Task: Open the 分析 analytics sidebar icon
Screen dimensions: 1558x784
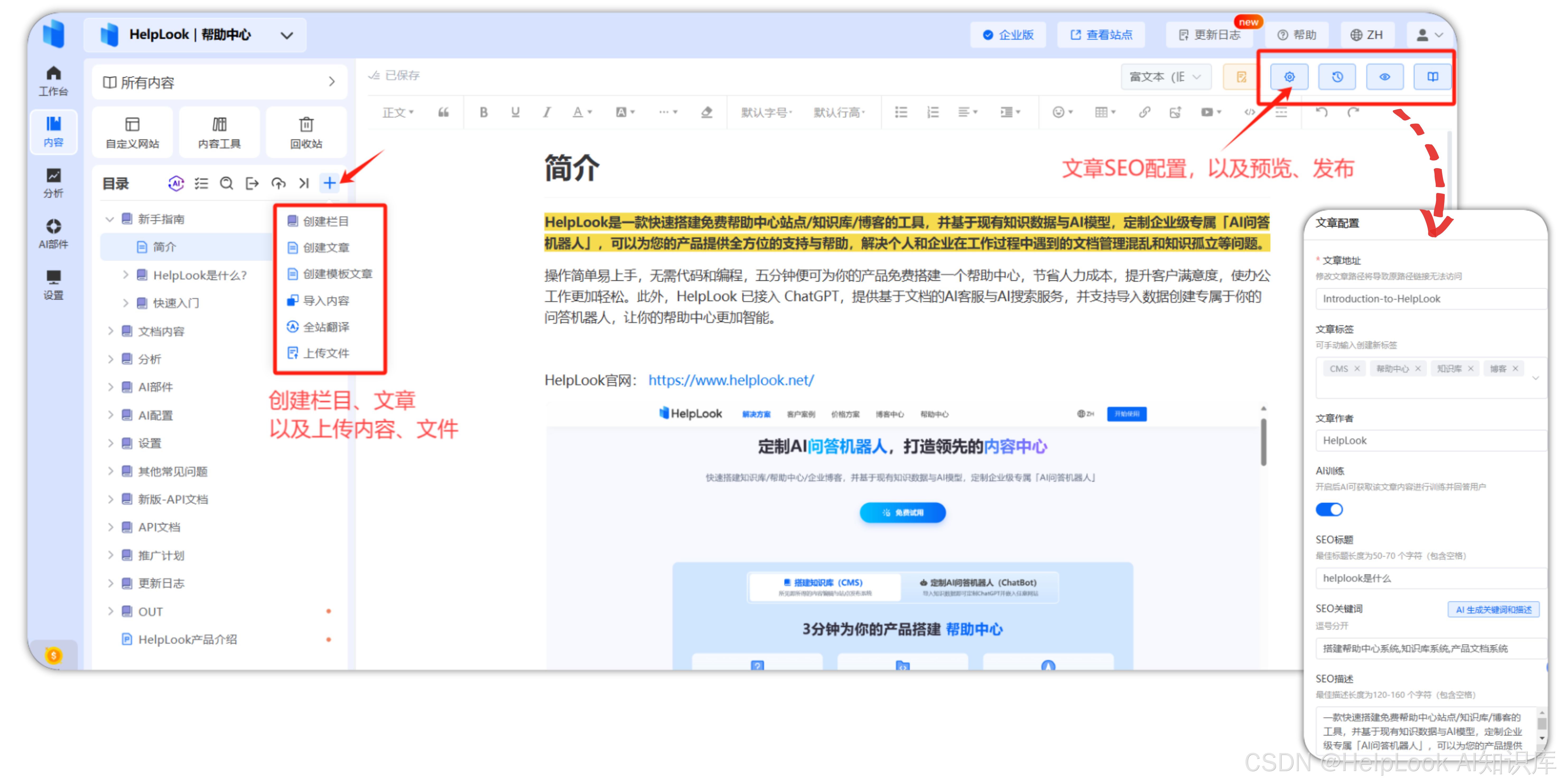Action: pos(53,183)
